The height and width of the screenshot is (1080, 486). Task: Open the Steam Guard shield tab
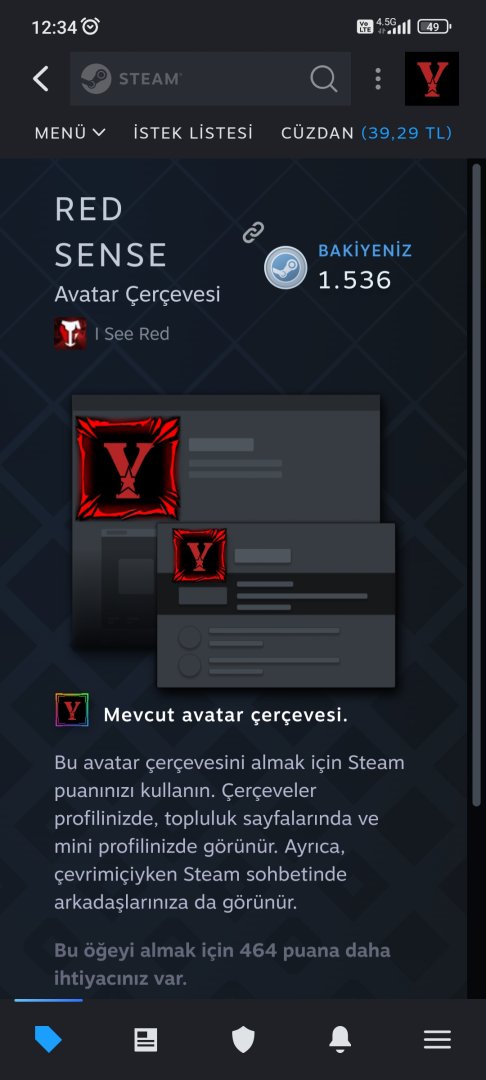(x=243, y=1039)
